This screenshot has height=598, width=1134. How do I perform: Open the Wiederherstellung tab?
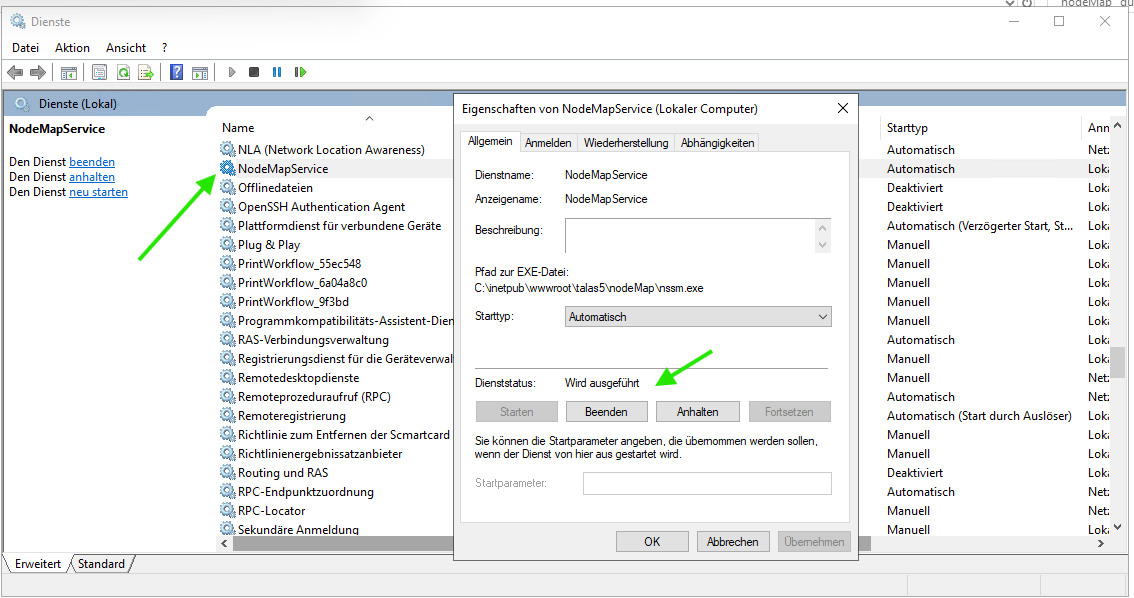(x=626, y=143)
